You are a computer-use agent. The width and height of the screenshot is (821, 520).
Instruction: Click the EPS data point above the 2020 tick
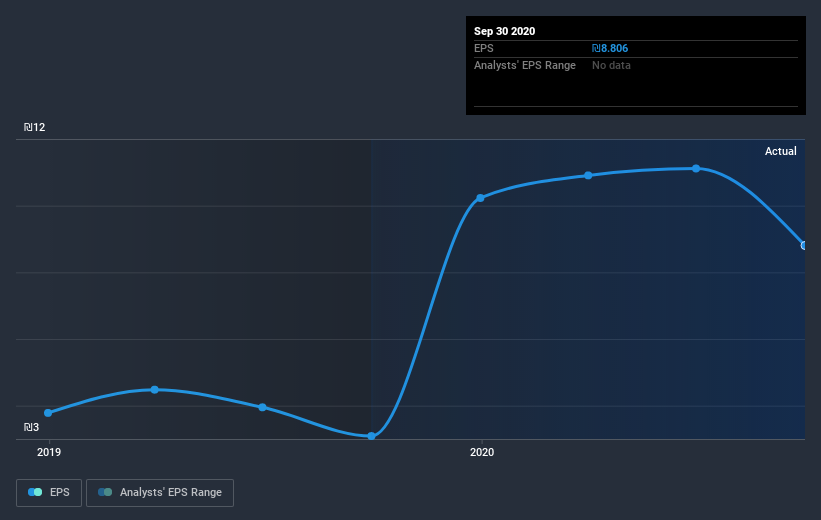pos(480,198)
